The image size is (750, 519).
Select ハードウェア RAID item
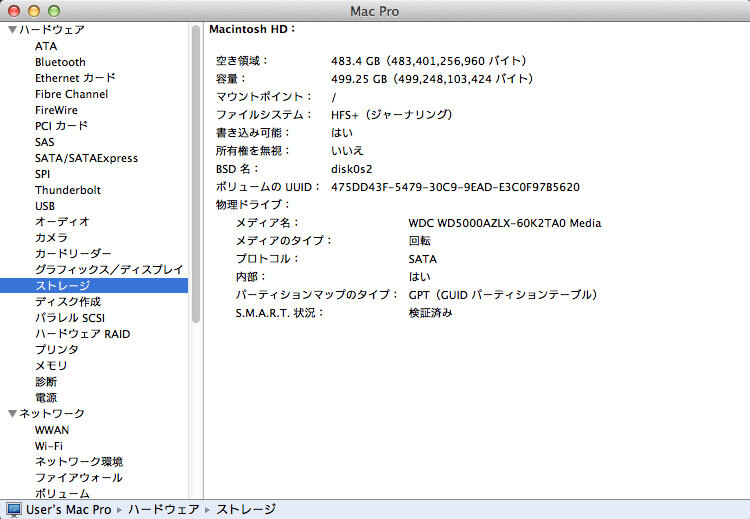82,334
